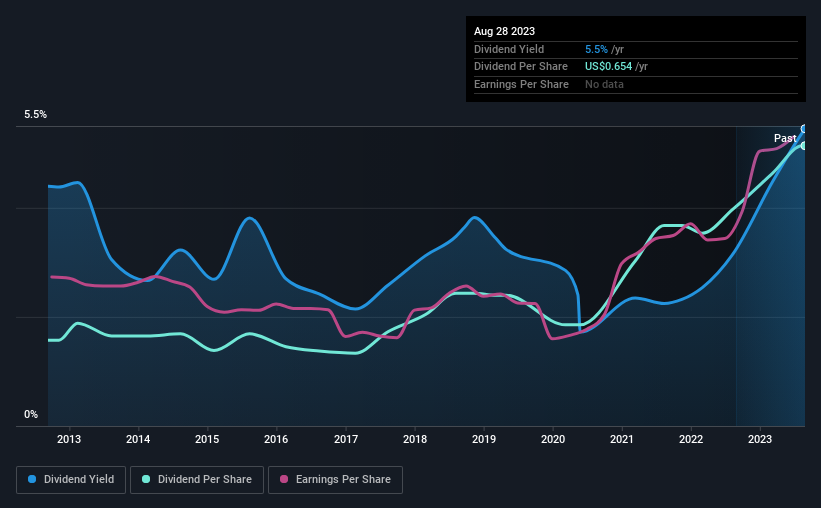Select the 2013 x-axis label
Image resolution: width=821 pixels, height=508 pixels.
coord(69,439)
